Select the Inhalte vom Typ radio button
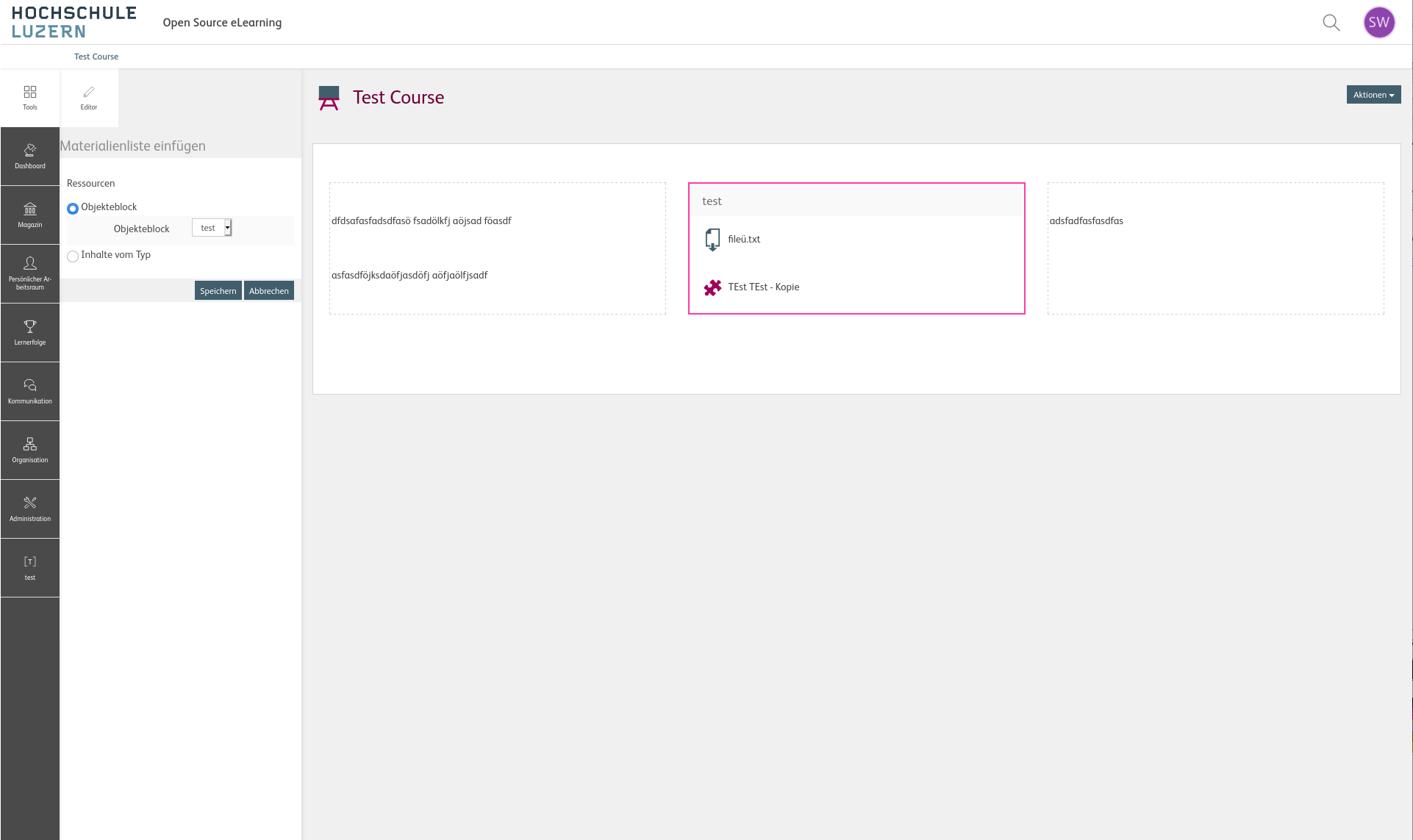1413x840 pixels. click(73, 256)
